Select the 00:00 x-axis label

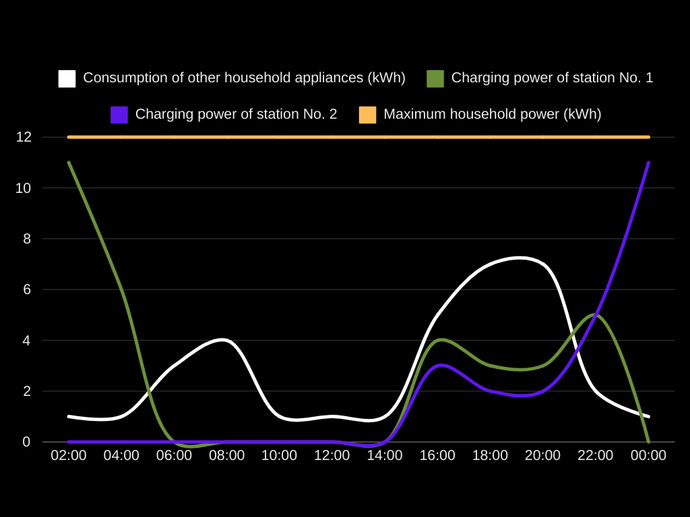648,456
